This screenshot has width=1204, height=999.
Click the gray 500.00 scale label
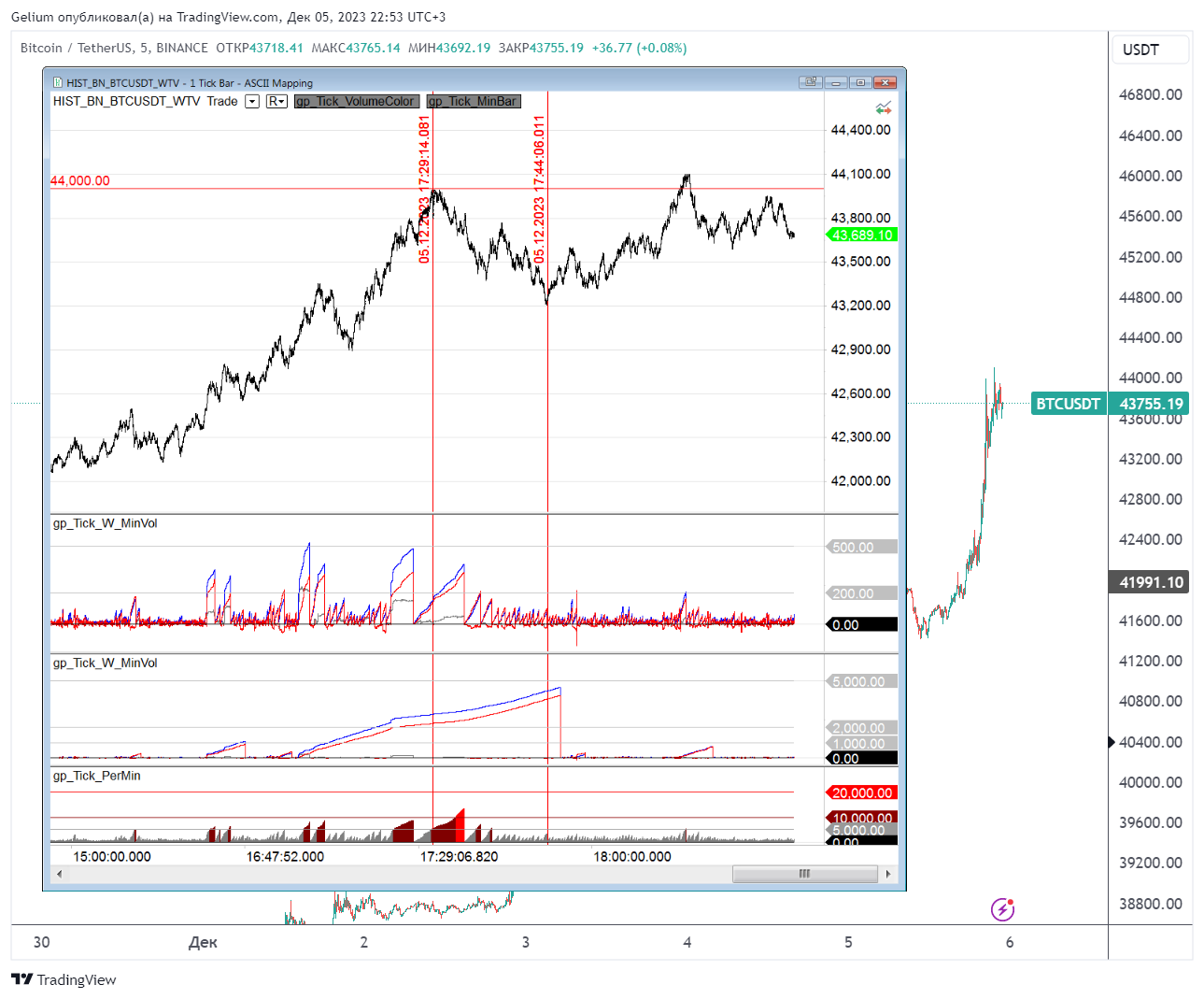point(862,547)
